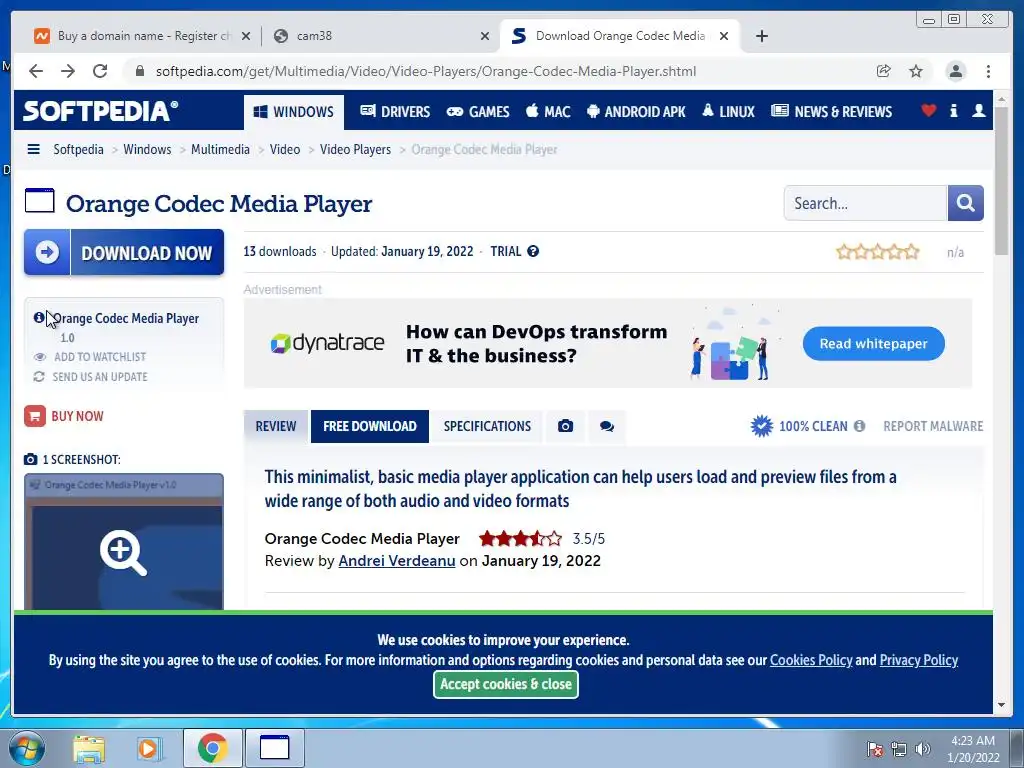The height and width of the screenshot is (768, 1024).
Task: Click the red heart icon in header
Action: tap(928, 111)
